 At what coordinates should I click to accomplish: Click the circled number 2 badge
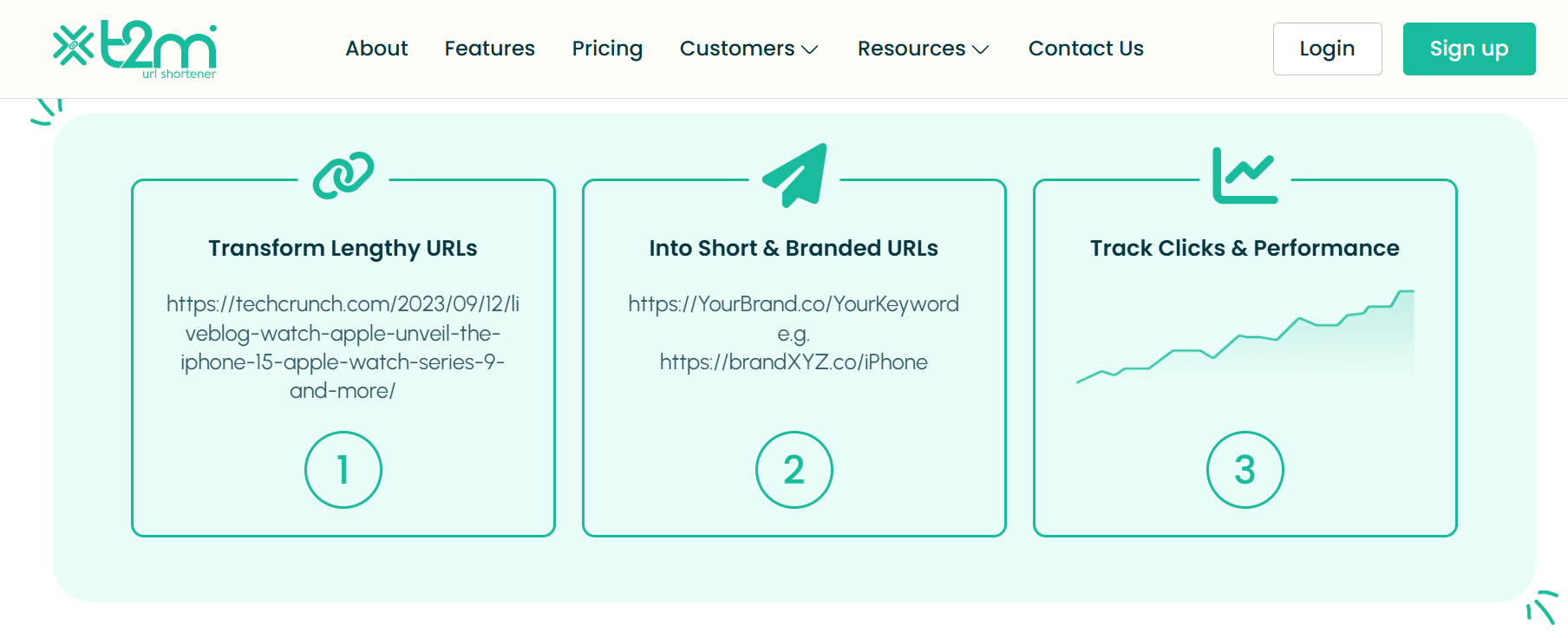click(x=794, y=470)
